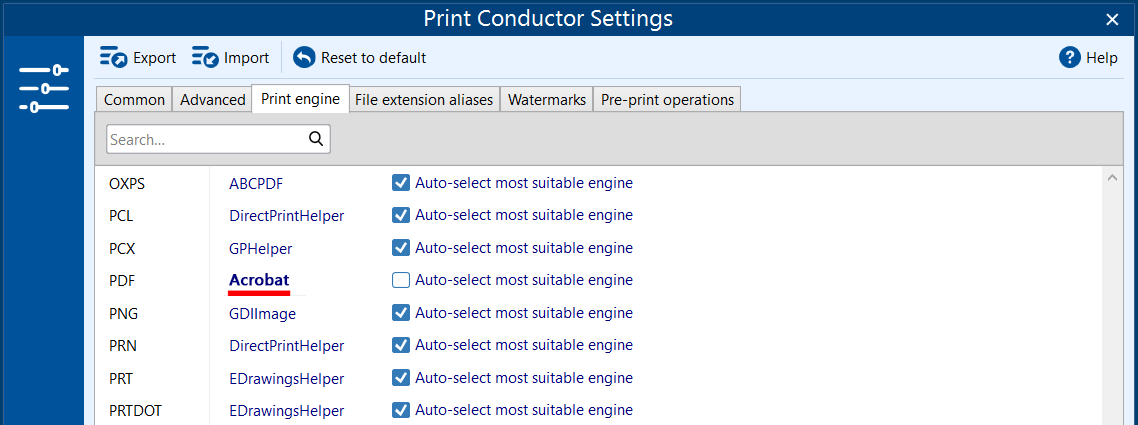Click the Reset to default arrow icon

(x=304, y=58)
